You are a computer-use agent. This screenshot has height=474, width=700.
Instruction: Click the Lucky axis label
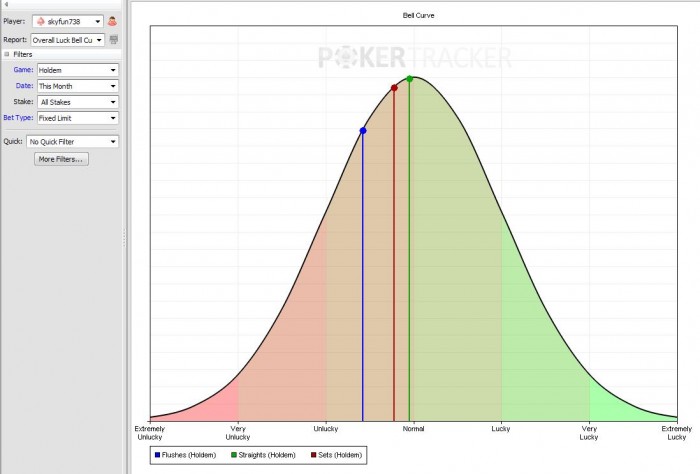tap(501, 429)
